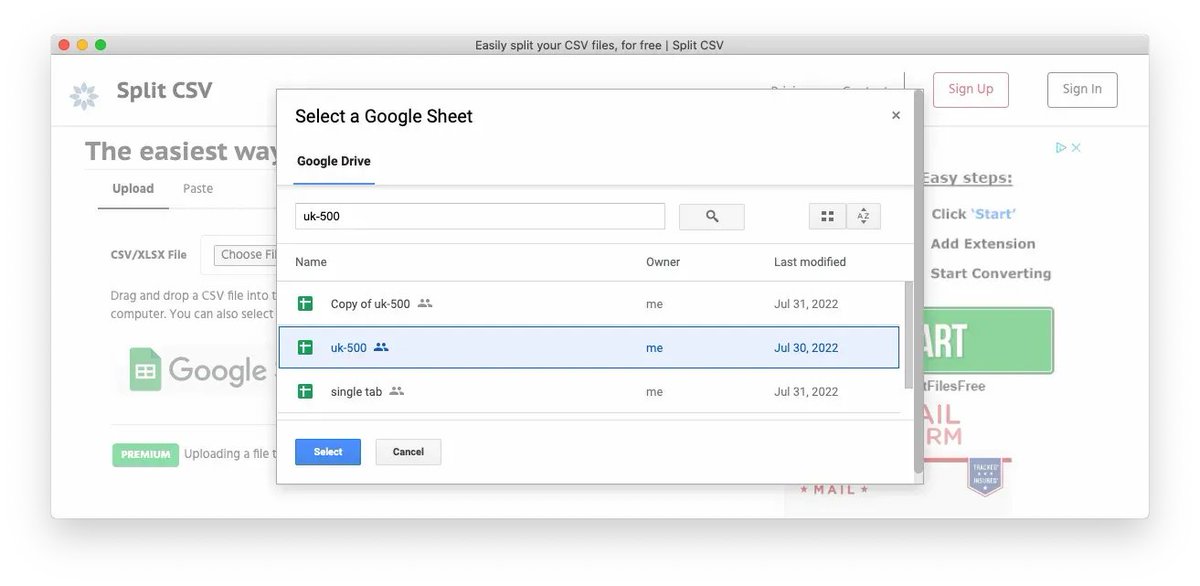Click the Split CSV site title
Image resolution: width=1200 pixels, height=586 pixels.
(x=164, y=90)
